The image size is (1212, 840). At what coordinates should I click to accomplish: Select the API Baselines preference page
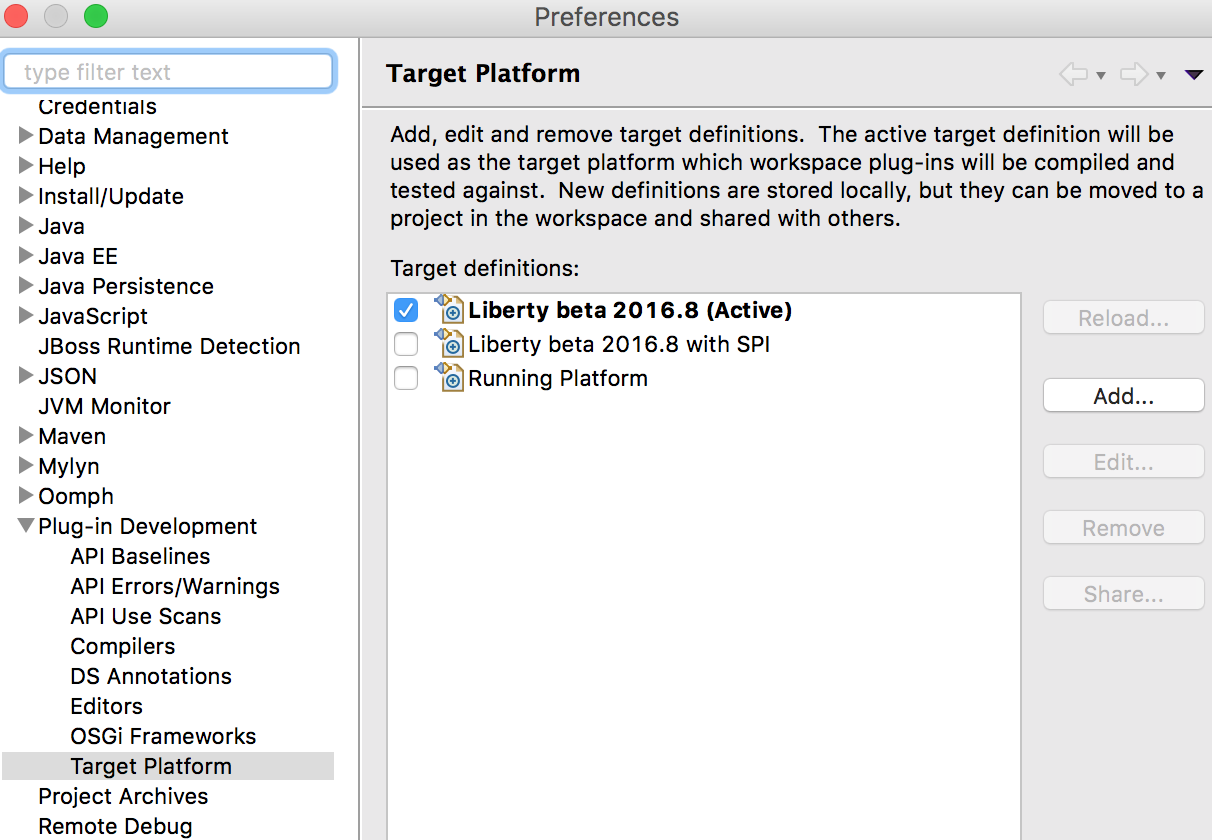click(x=140, y=556)
